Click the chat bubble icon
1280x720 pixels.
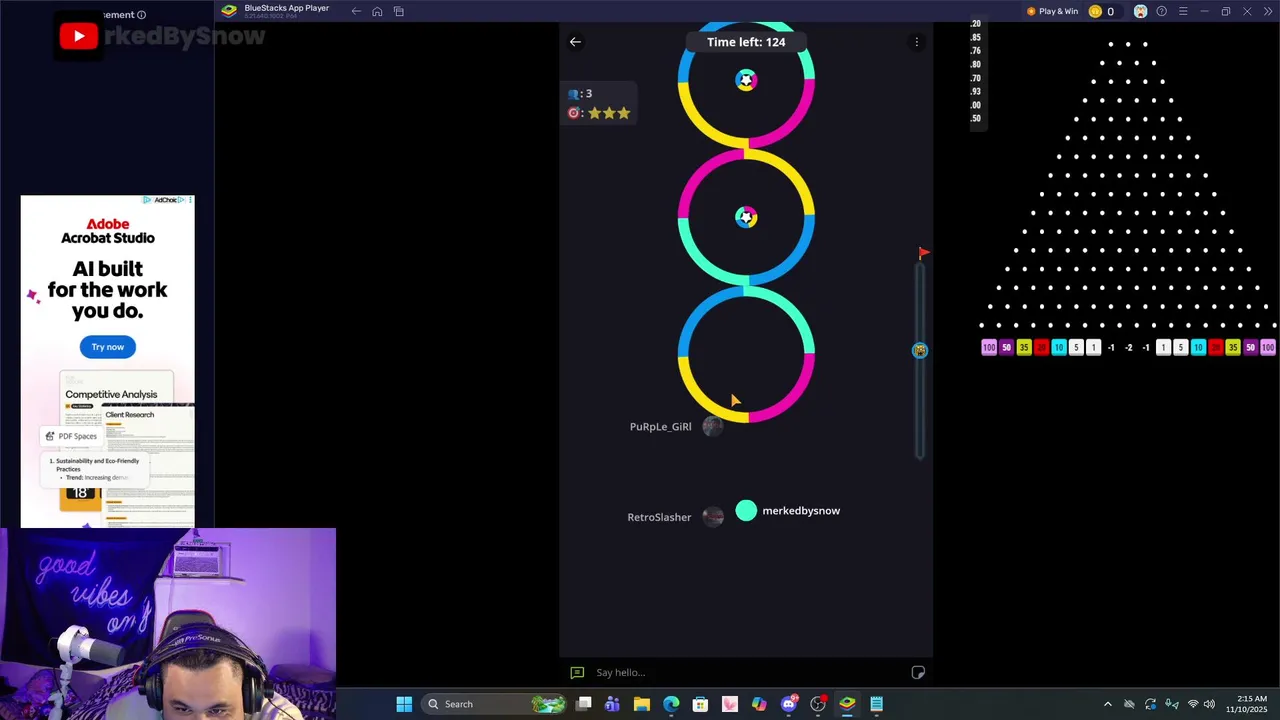(577, 672)
